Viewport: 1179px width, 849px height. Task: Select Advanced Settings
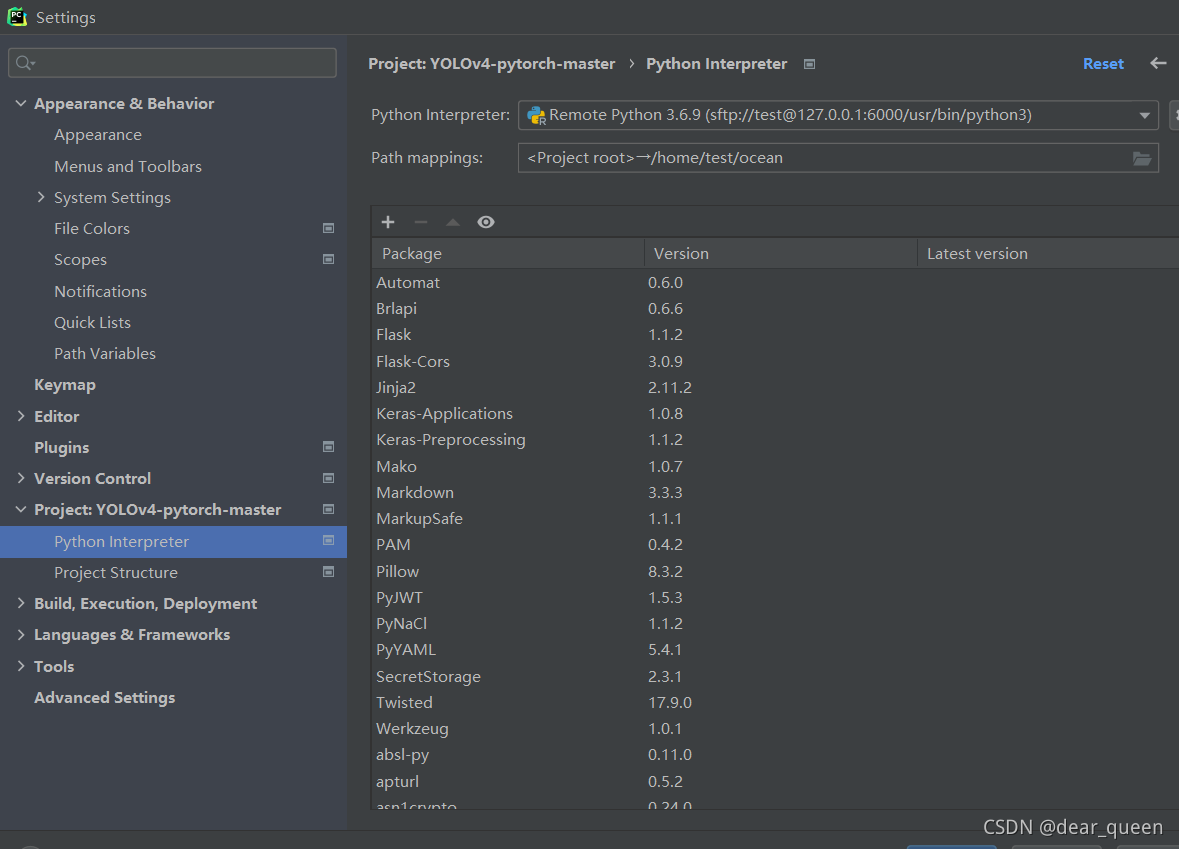tap(105, 698)
